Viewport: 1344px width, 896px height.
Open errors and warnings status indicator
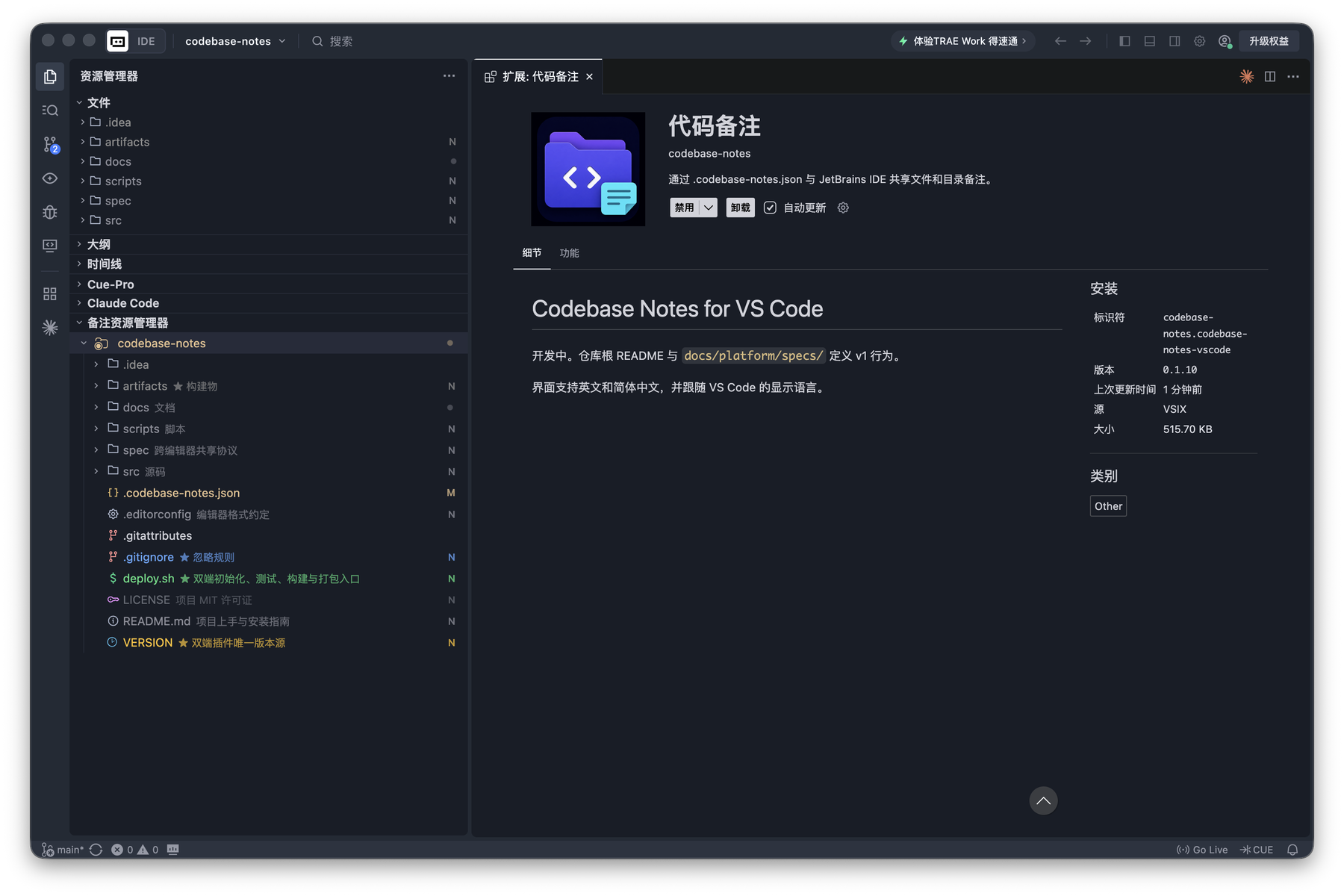[x=135, y=850]
